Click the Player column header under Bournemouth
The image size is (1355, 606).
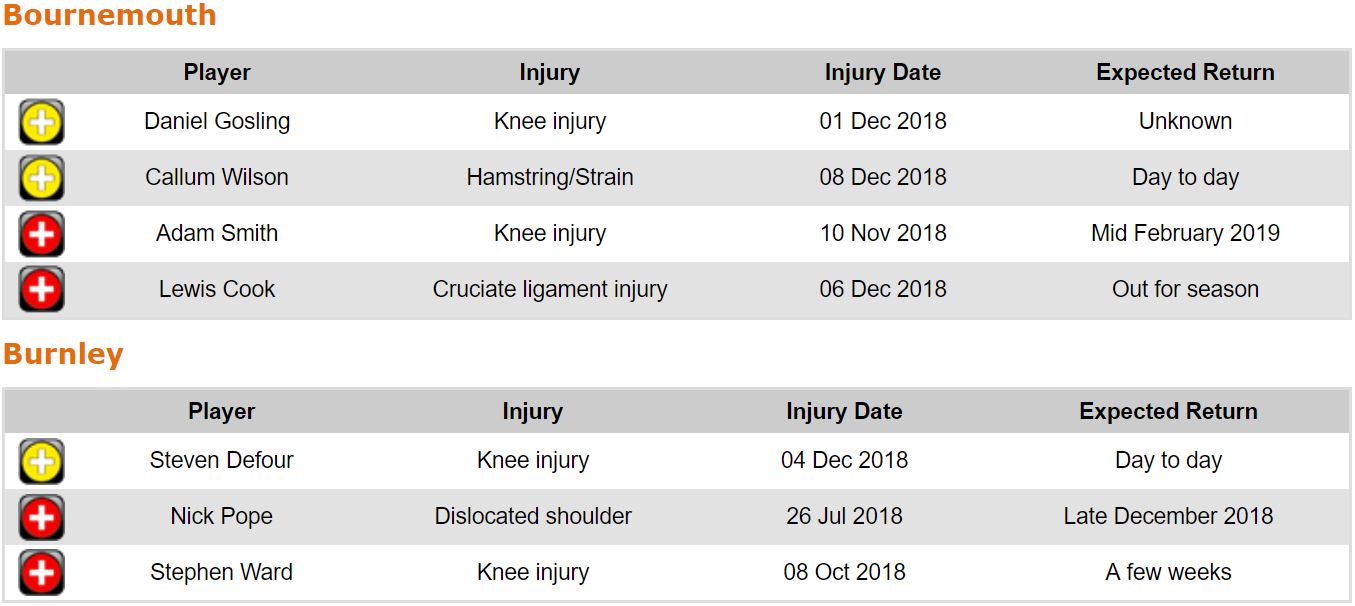217,73
